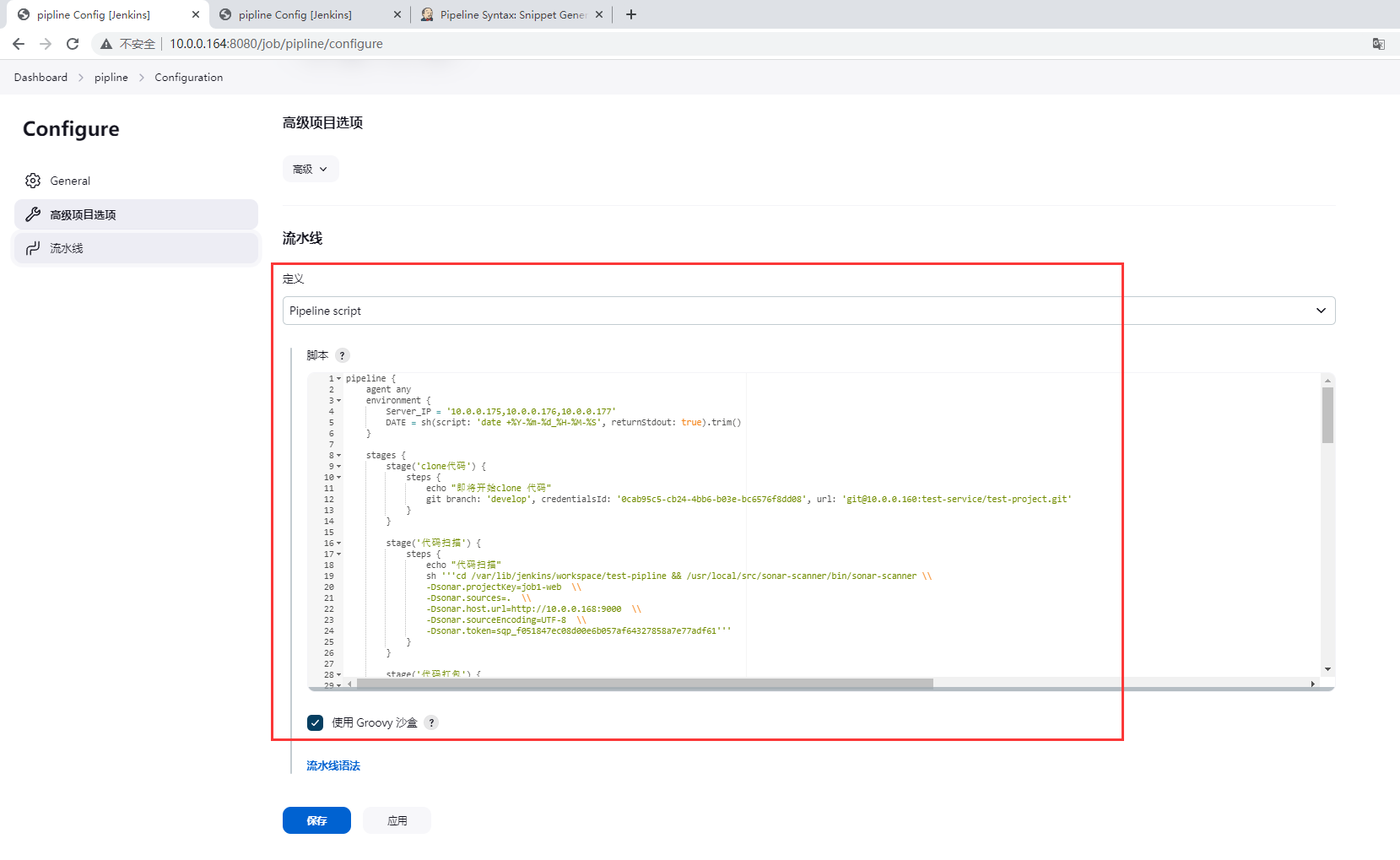Click the editor scroll-left arrow
Image resolution: width=1400 pixels, height=860 pixels.
[x=349, y=684]
